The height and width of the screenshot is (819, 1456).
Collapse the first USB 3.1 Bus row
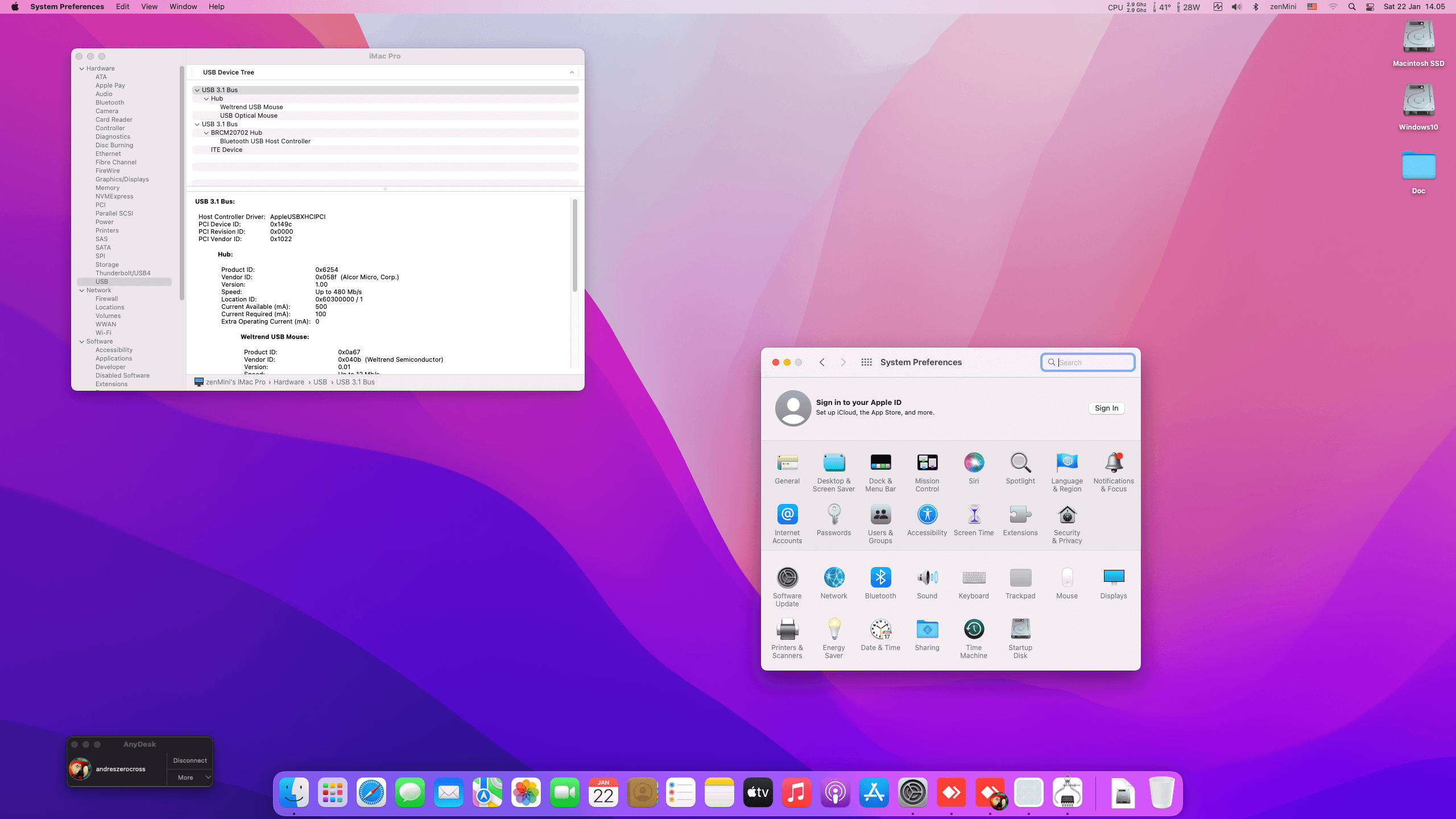click(197, 90)
